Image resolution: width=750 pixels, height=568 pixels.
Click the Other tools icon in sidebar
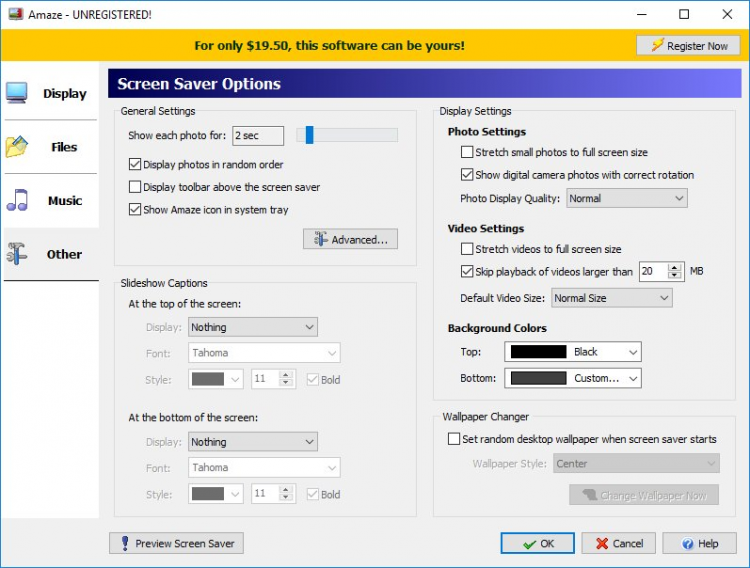pos(17,254)
